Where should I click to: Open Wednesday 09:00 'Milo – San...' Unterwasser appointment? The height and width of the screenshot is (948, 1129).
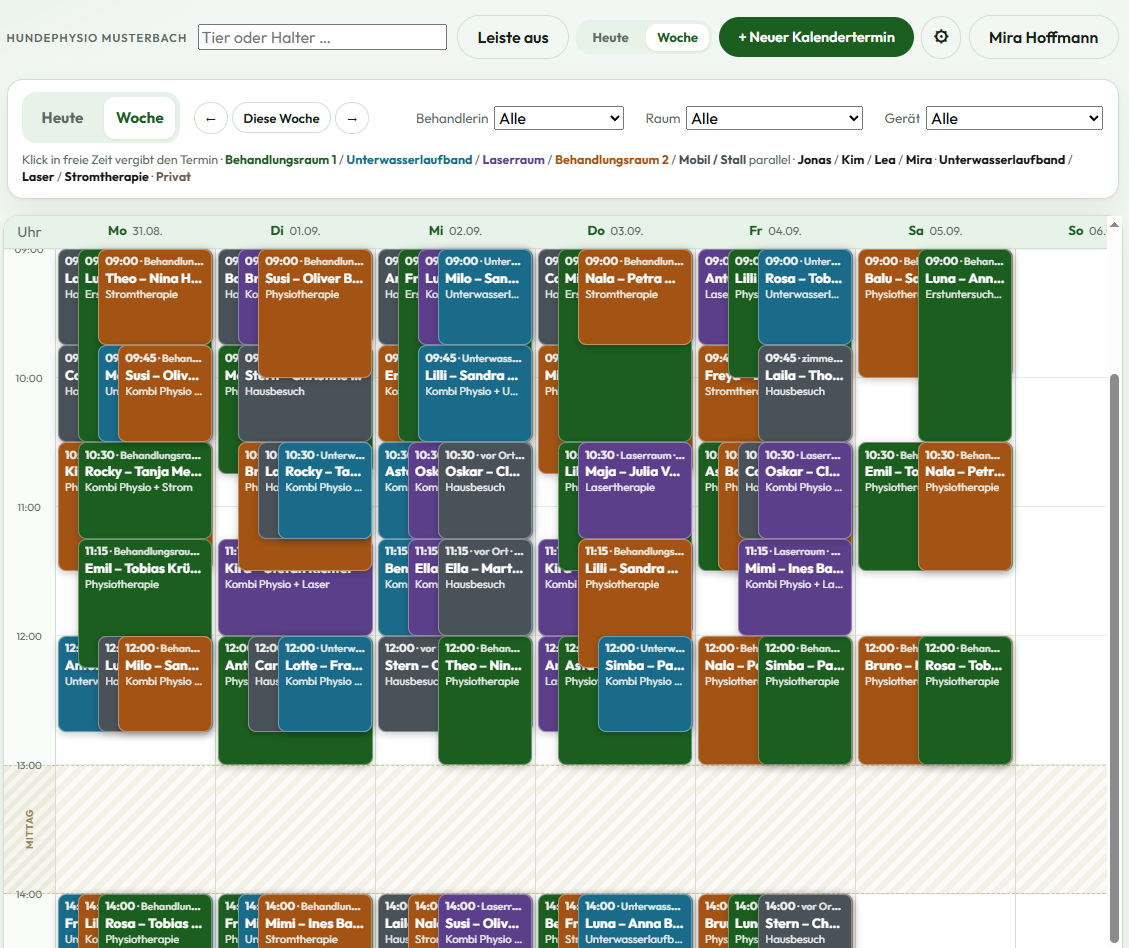coord(485,297)
